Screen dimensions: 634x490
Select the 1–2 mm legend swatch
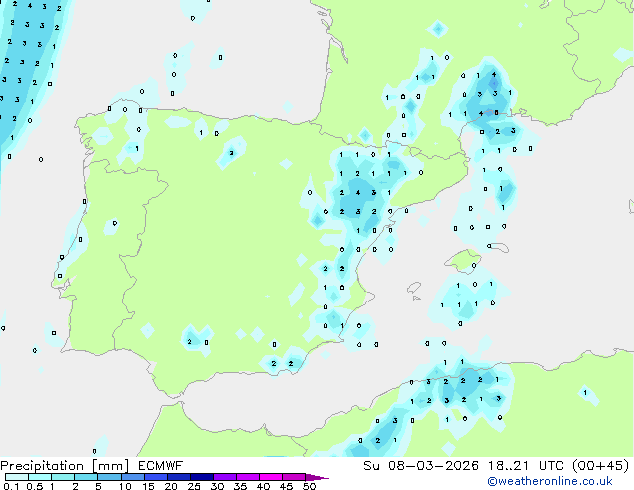point(63,477)
